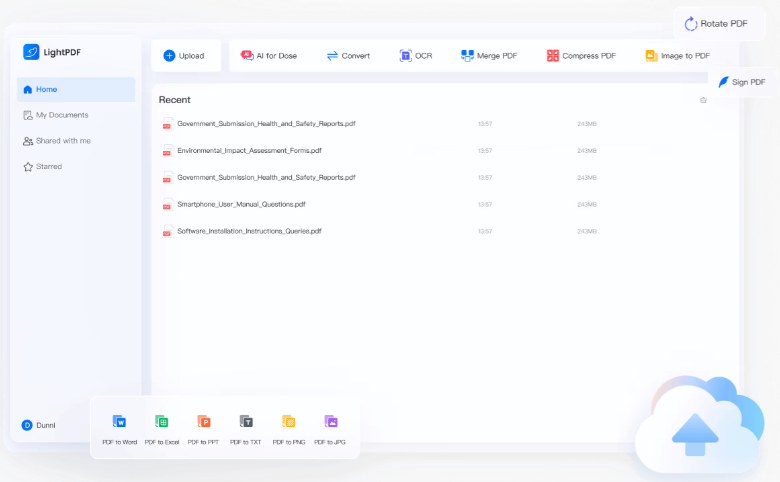Go to the Home section

(x=76, y=90)
